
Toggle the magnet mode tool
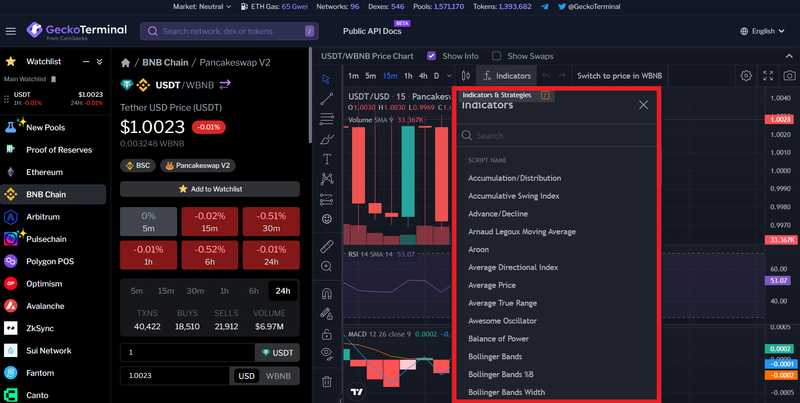tap(327, 294)
